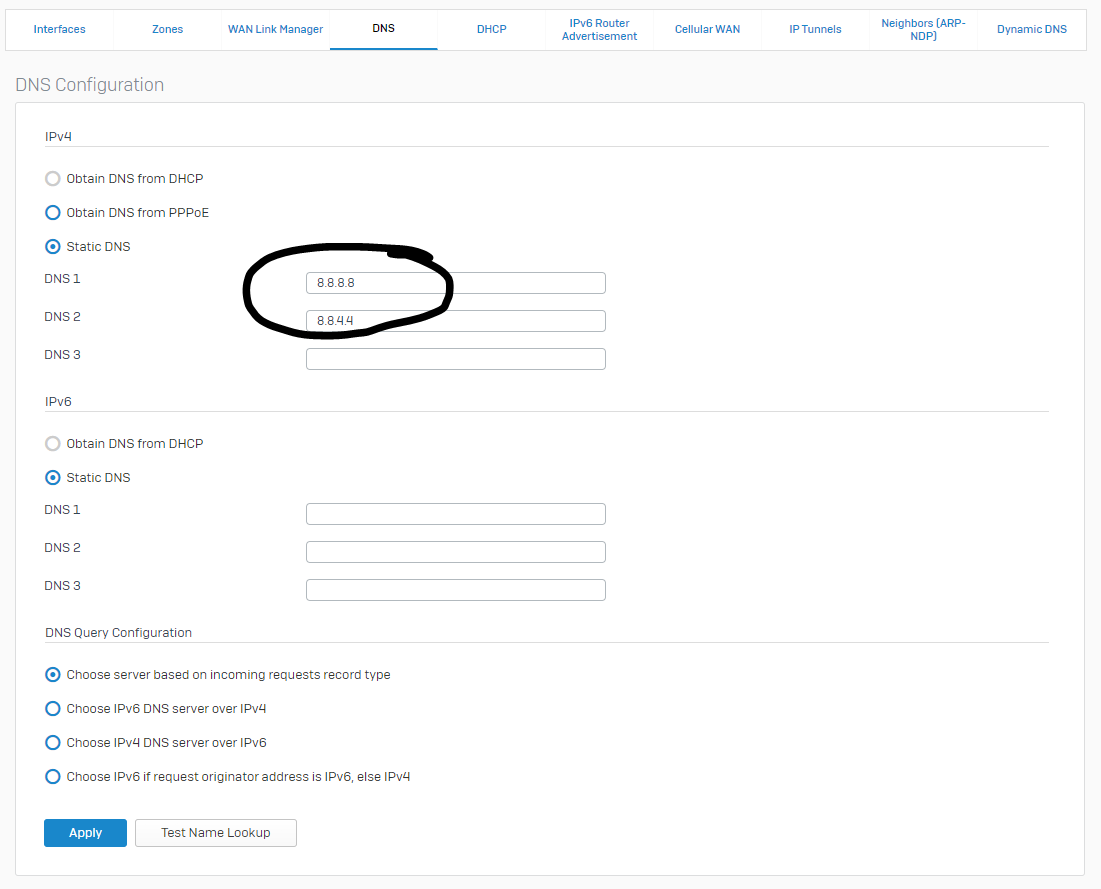Select IPv6 Obtain DNS from DHCP

53,443
